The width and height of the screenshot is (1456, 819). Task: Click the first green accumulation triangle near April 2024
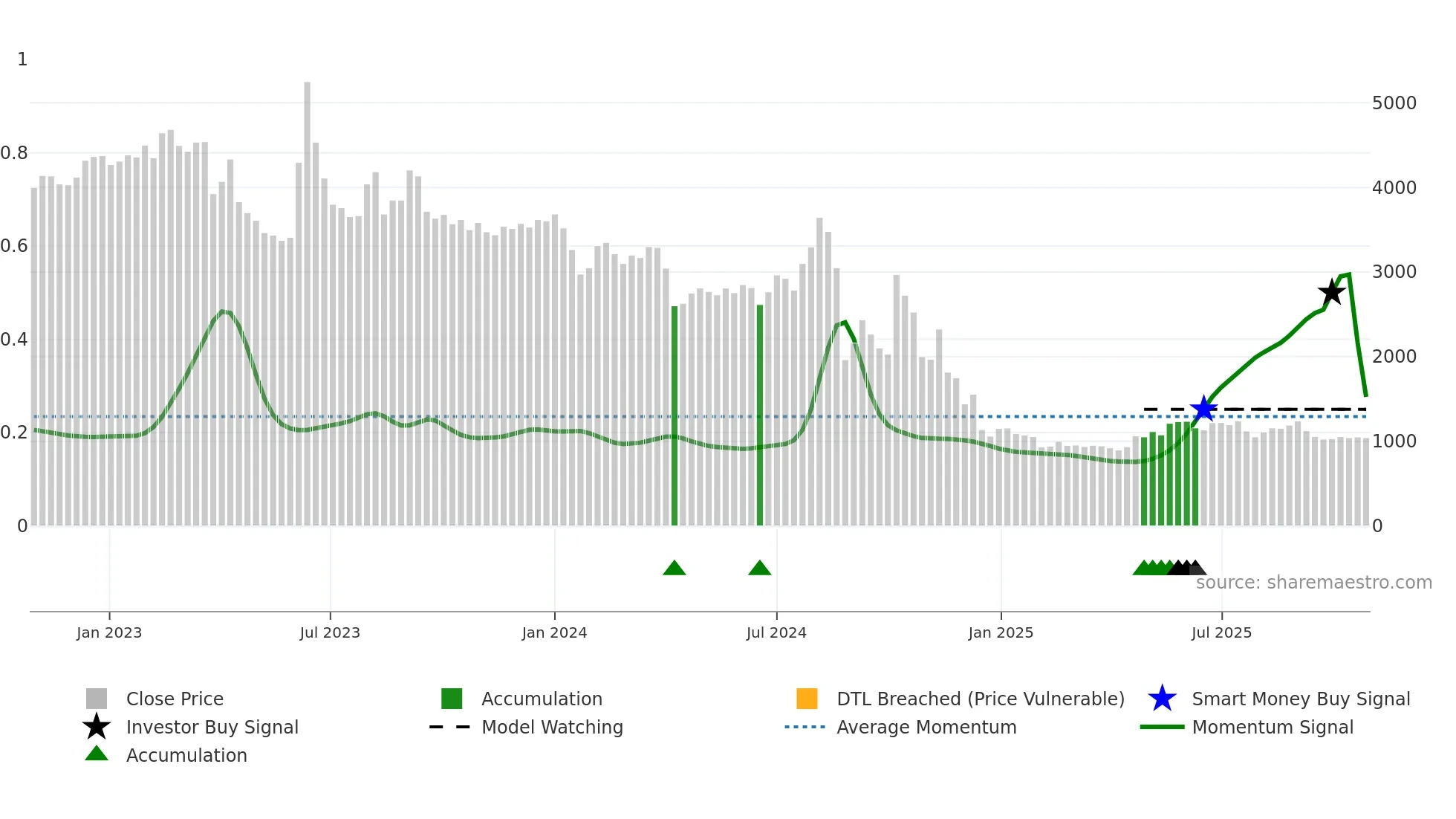pos(674,569)
